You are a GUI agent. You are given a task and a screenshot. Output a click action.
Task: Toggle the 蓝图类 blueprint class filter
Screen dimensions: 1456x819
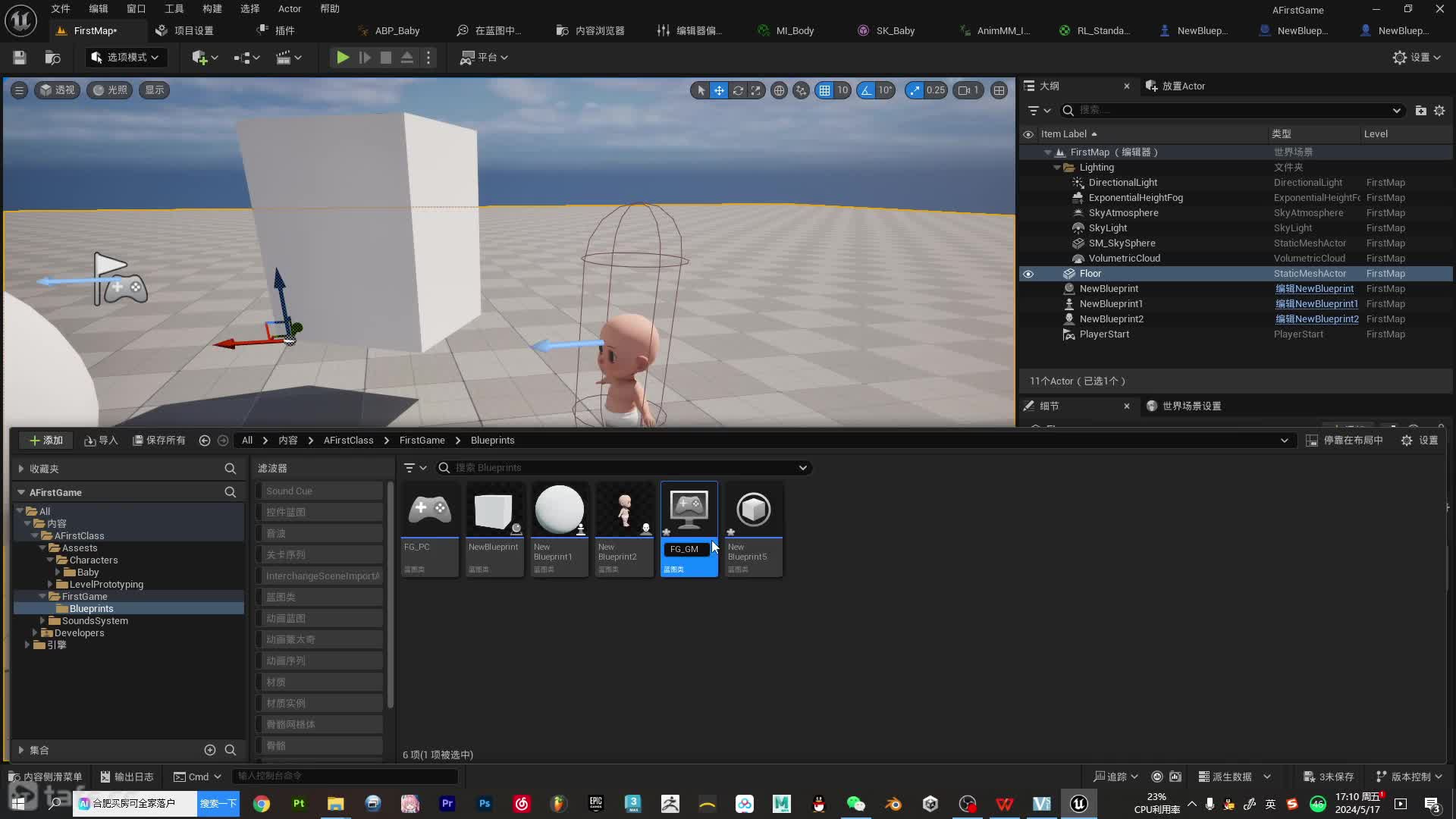coord(319,598)
